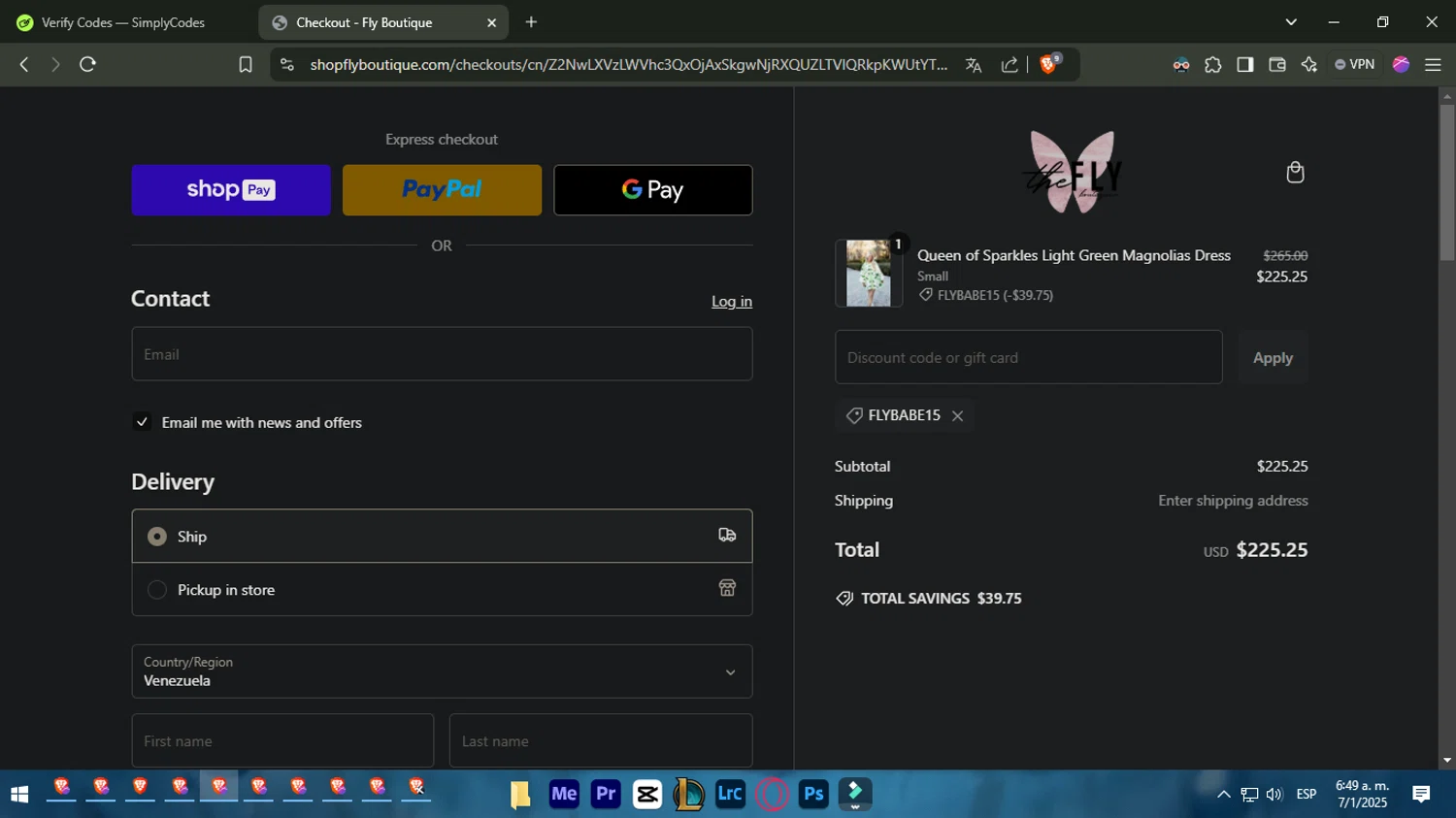
Task: Open the volume control in tray
Action: click(x=1274, y=795)
